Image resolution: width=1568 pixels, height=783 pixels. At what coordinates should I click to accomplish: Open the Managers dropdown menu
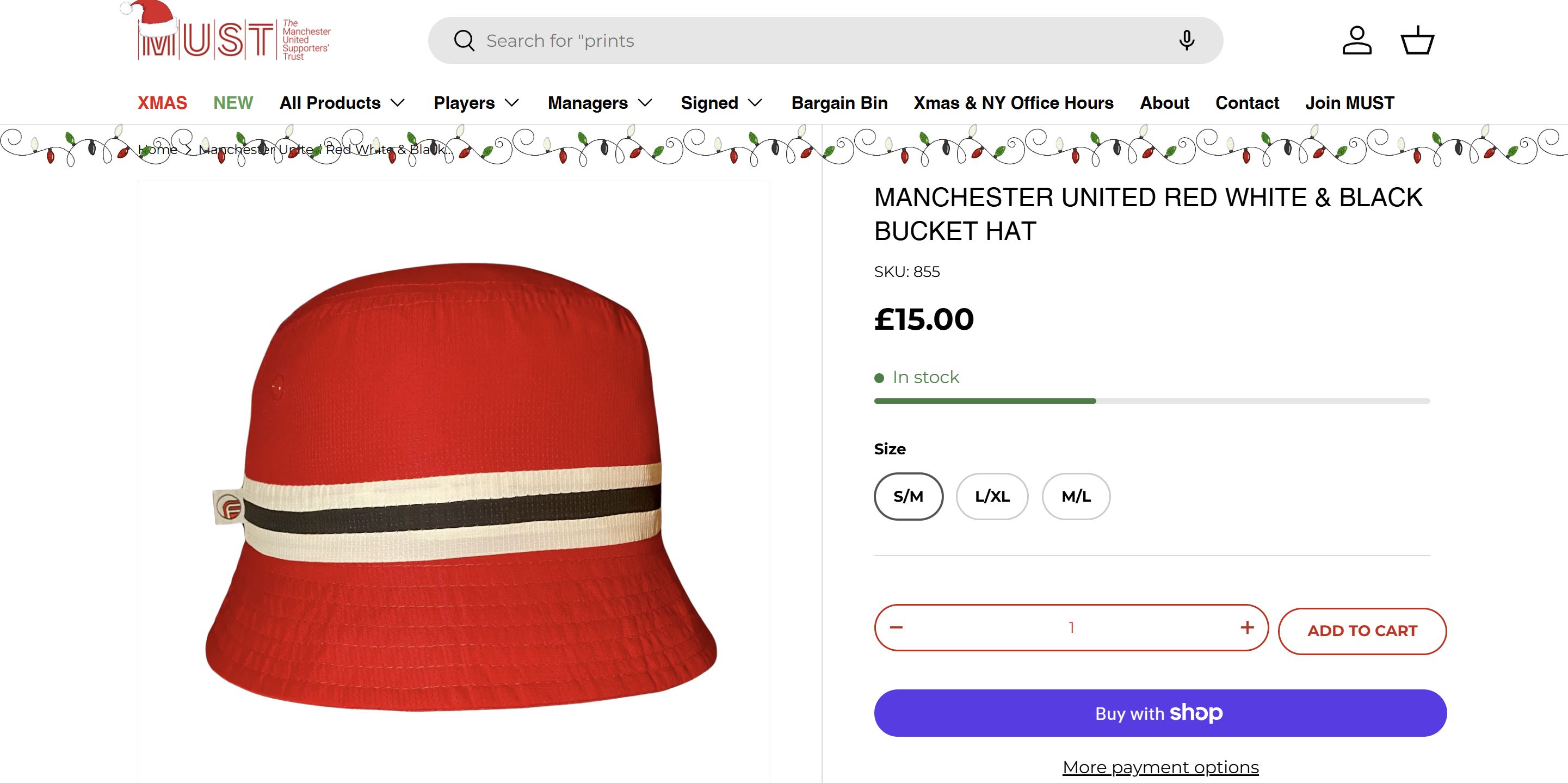(600, 103)
